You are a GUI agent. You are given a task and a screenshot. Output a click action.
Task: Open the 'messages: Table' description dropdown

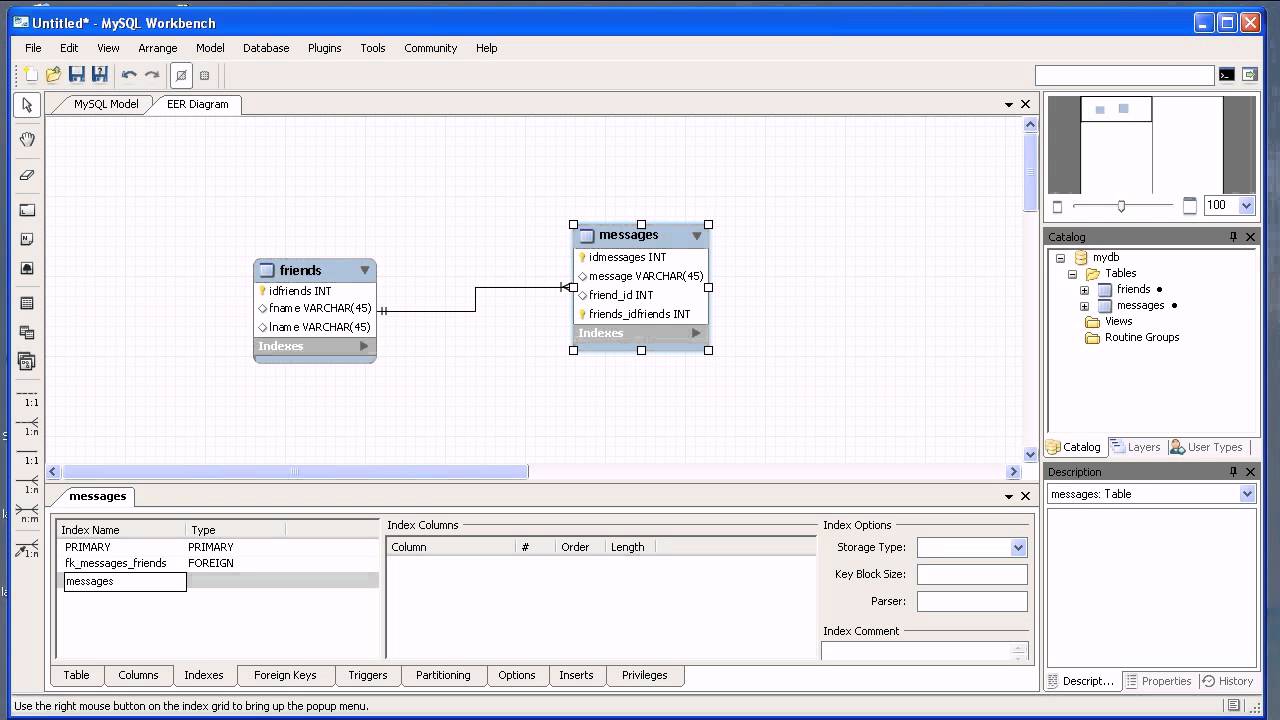[x=1247, y=494]
